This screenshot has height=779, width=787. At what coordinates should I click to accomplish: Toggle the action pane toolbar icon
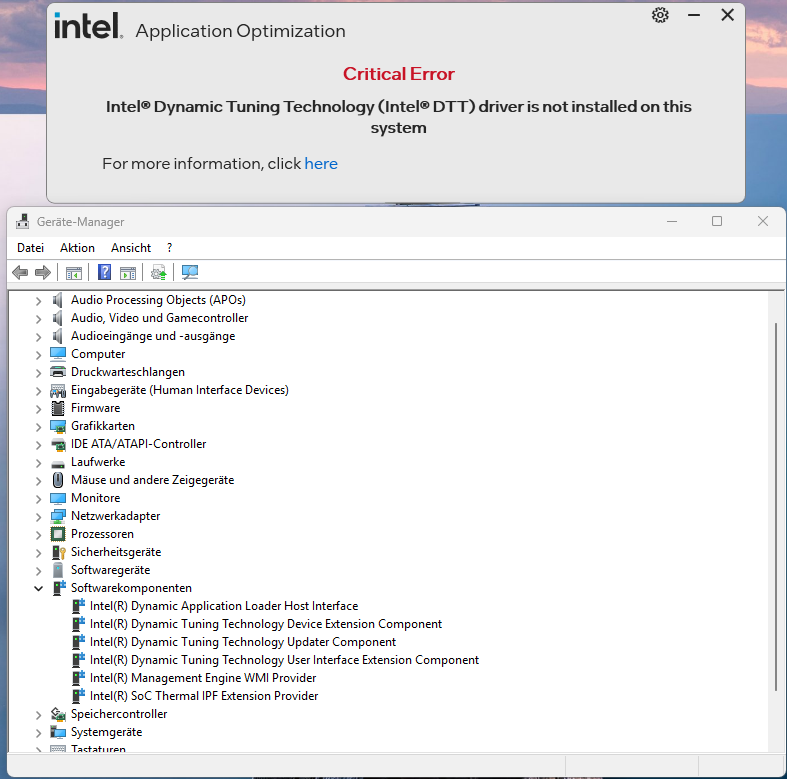(128, 273)
